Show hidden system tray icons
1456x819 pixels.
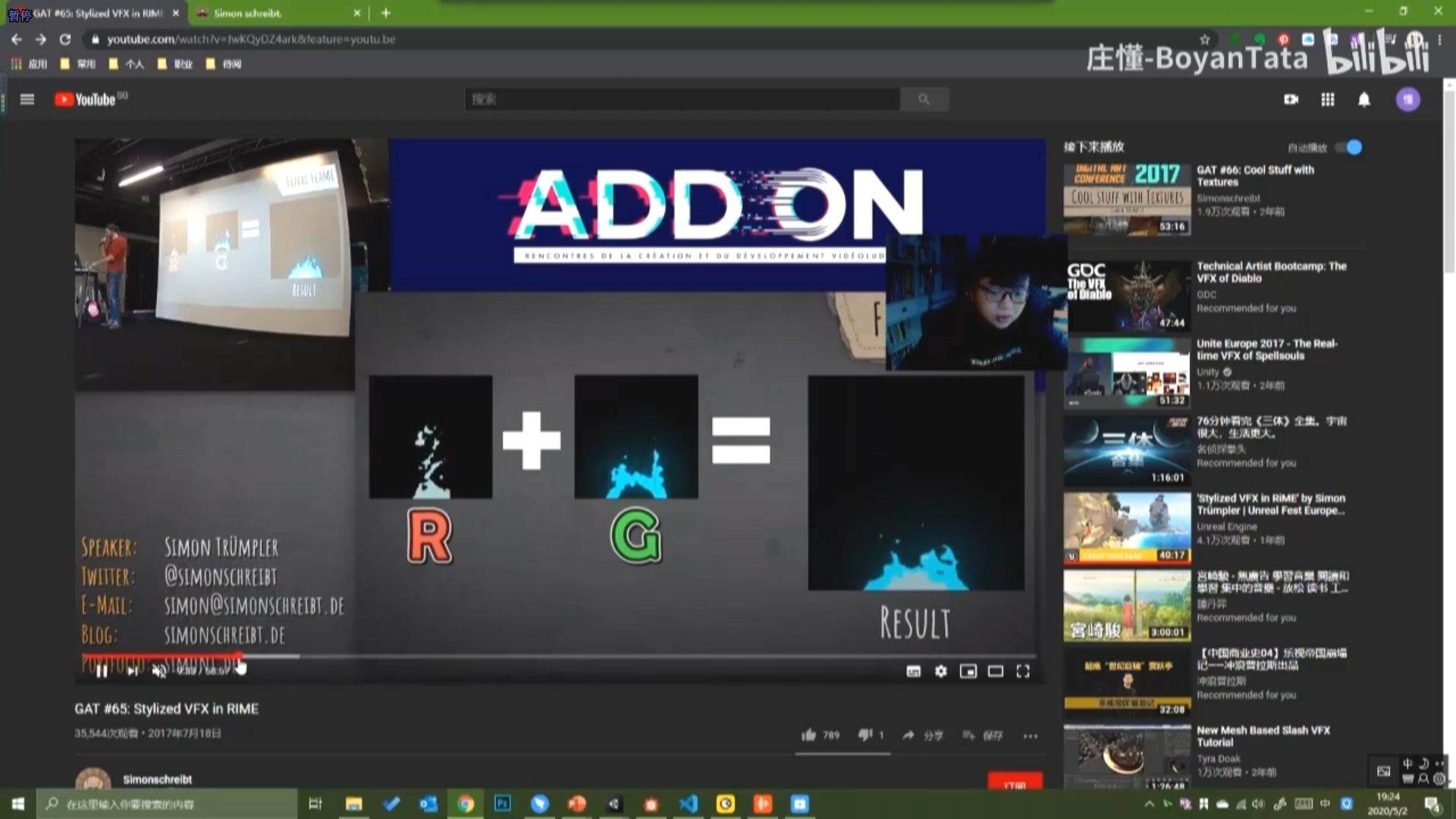1149,804
